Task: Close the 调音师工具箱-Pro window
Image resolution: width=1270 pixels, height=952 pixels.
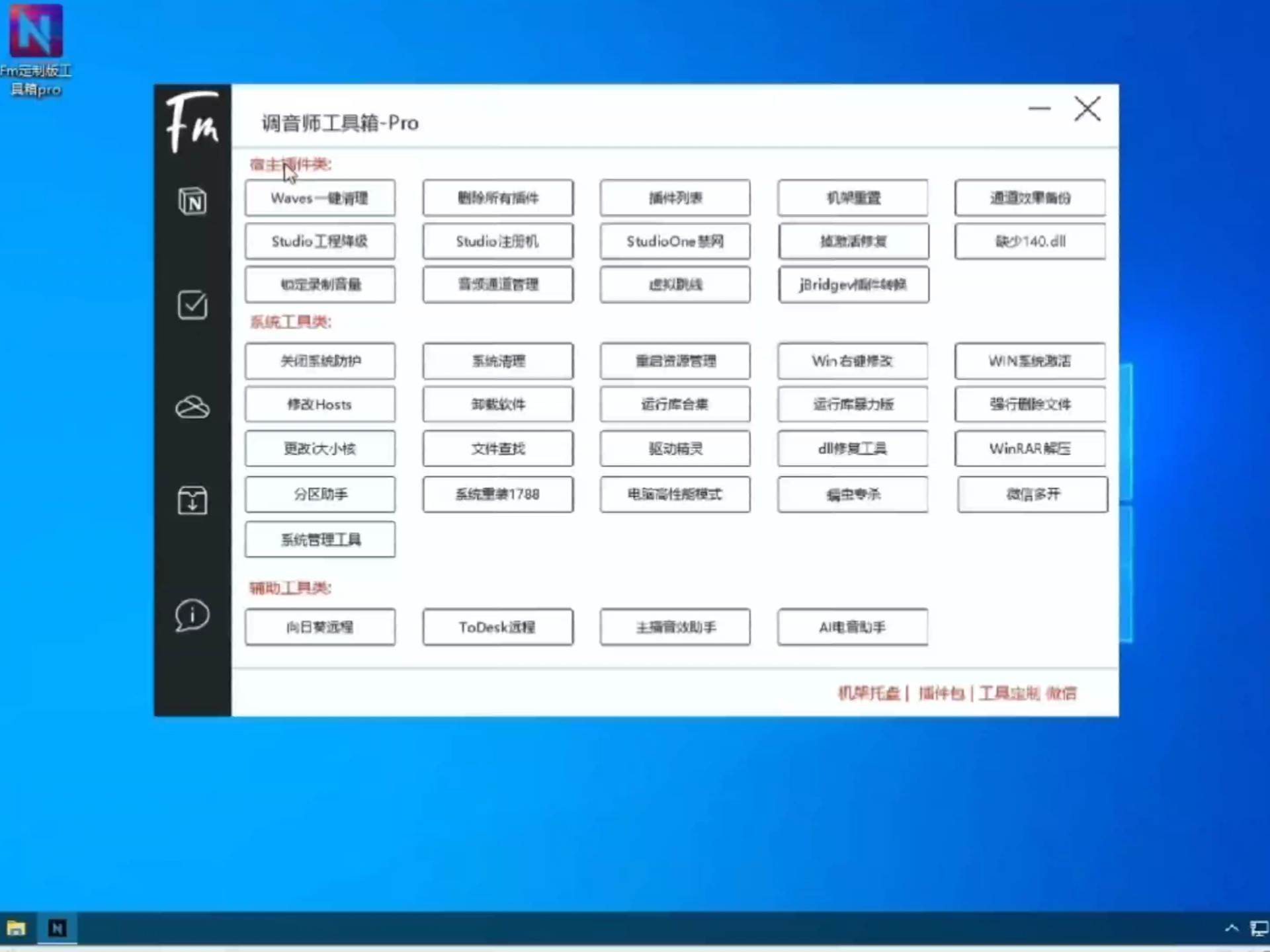Action: pyautogui.click(x=1087, y=108)
